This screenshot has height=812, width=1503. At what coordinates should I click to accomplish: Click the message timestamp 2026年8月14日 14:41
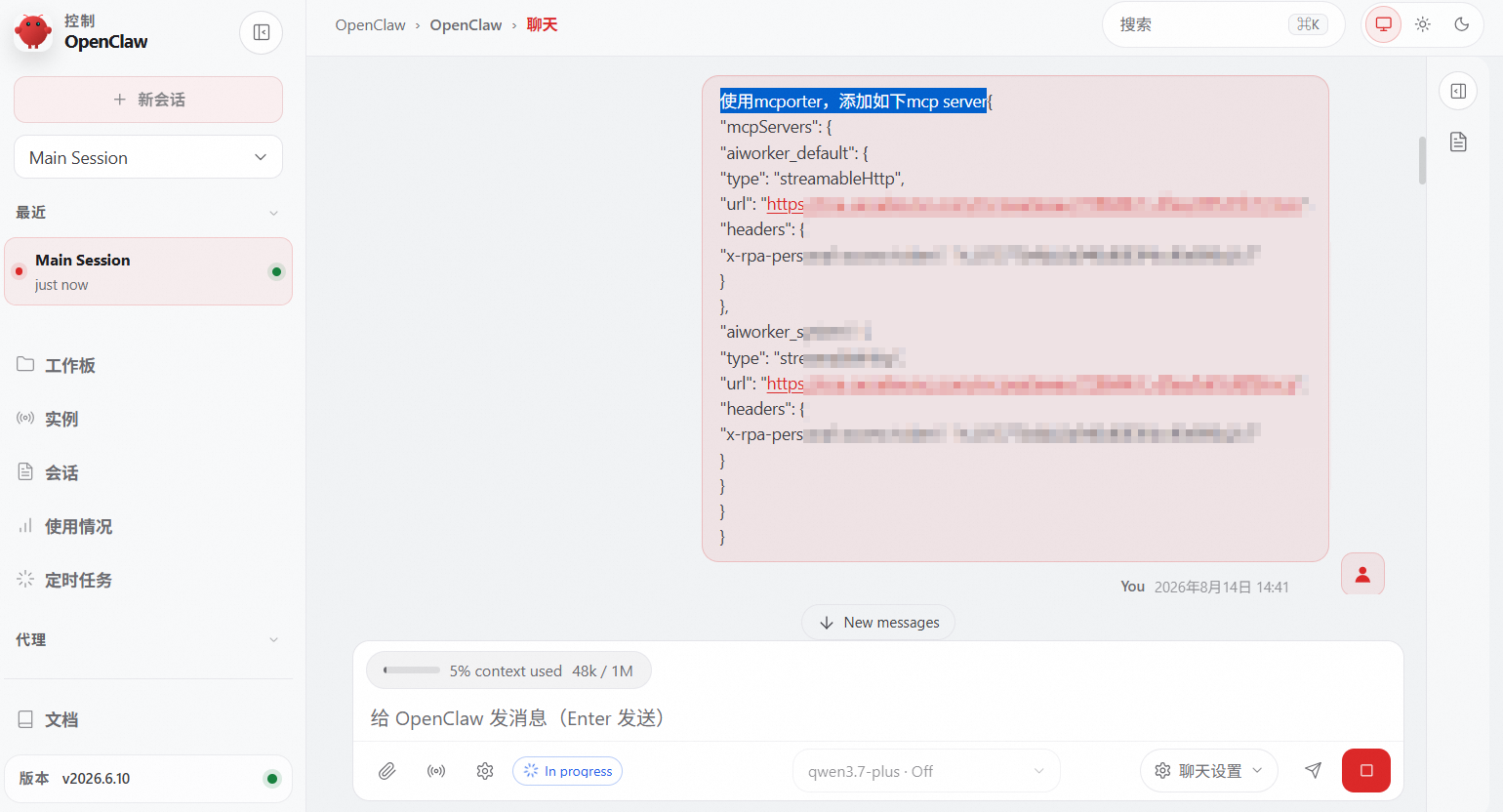coord(1222,587)
